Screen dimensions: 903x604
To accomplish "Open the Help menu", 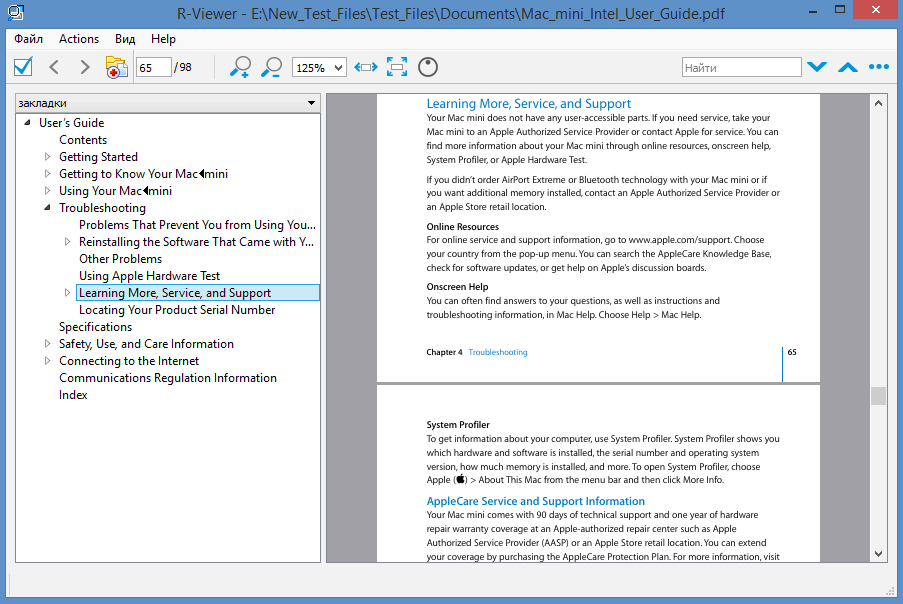I will pyautogui.click(x=163, y=39).
